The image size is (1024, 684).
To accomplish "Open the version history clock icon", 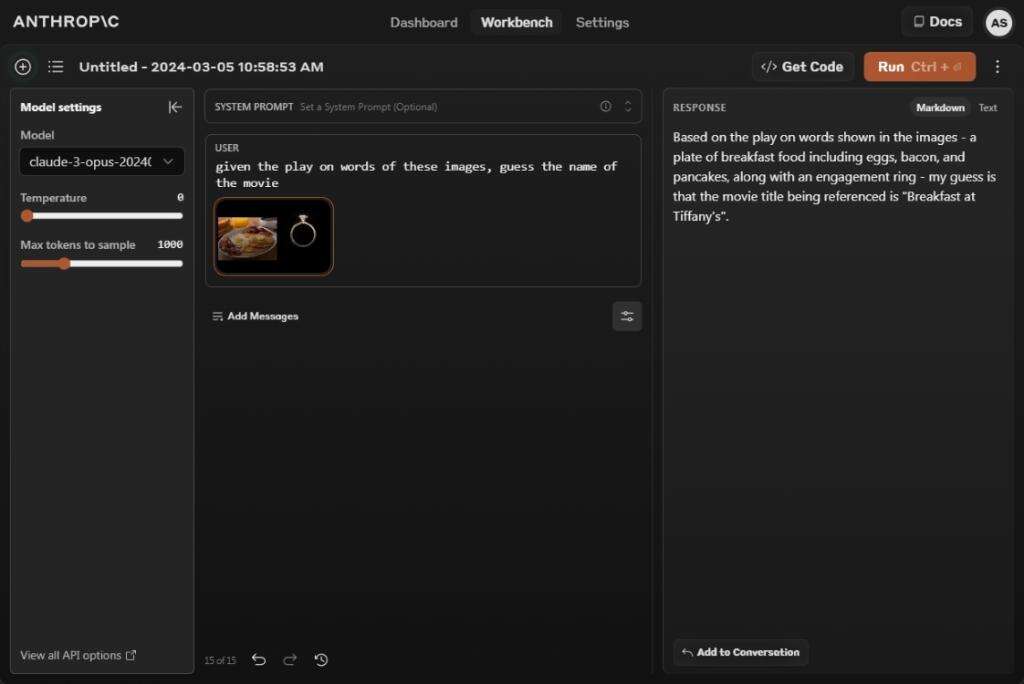I will click(321, 660).
